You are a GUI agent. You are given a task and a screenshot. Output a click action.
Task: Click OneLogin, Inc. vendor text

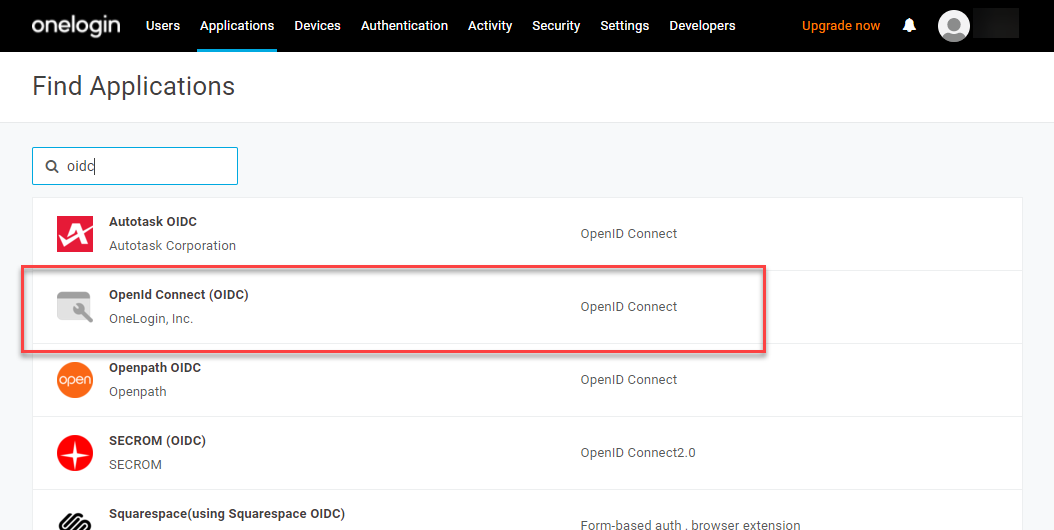151,319
